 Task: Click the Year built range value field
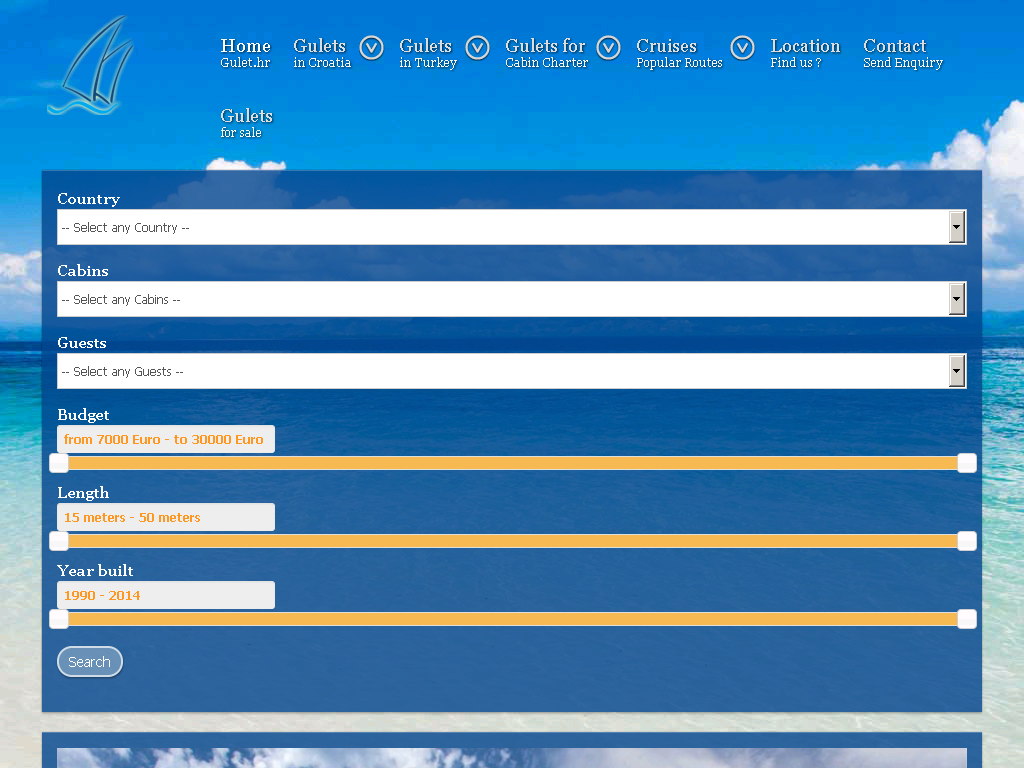point(166,595)
